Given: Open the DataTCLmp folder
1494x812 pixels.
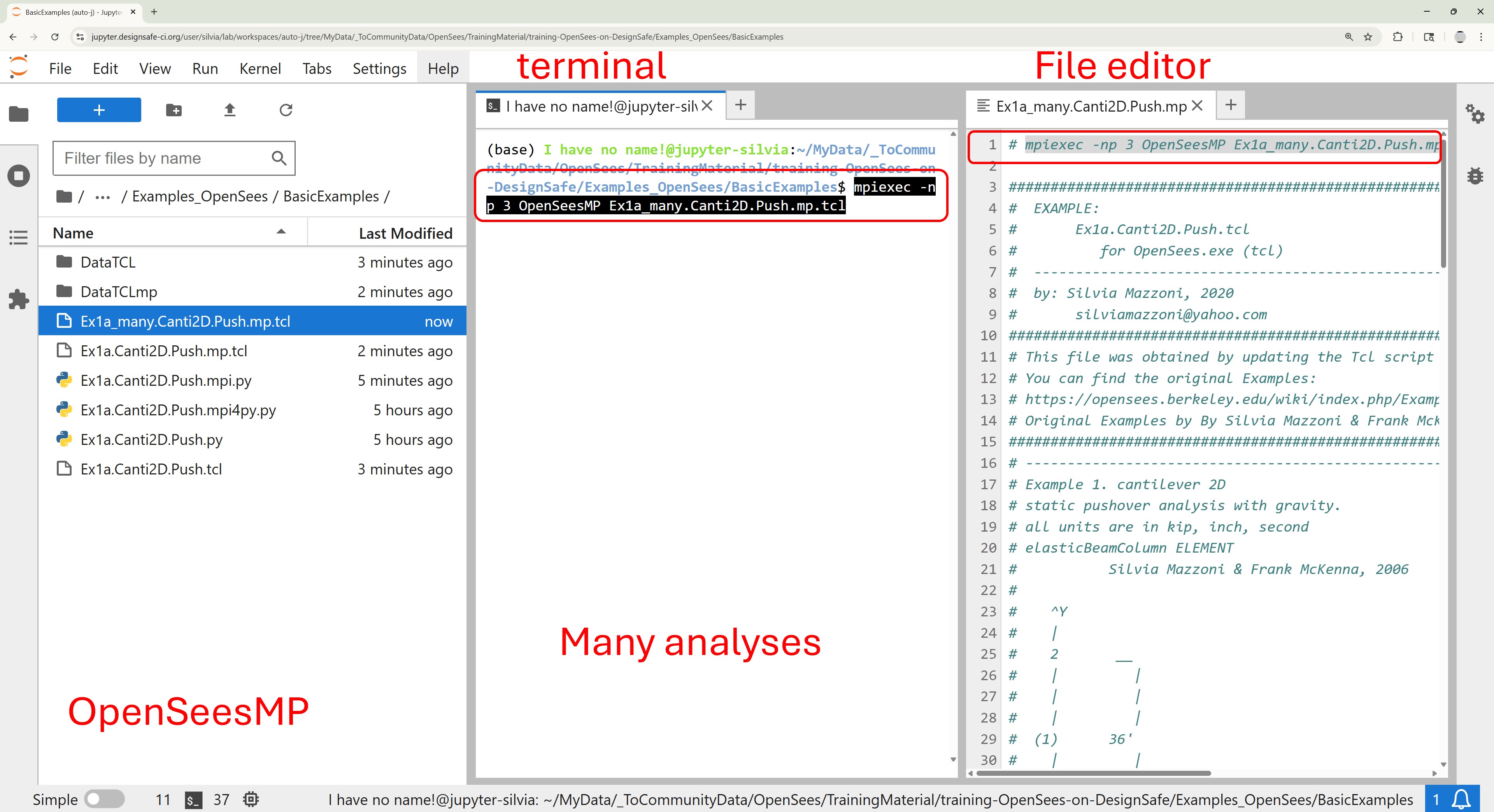Looking at the screenshot, I should click(x=119, y=292).
